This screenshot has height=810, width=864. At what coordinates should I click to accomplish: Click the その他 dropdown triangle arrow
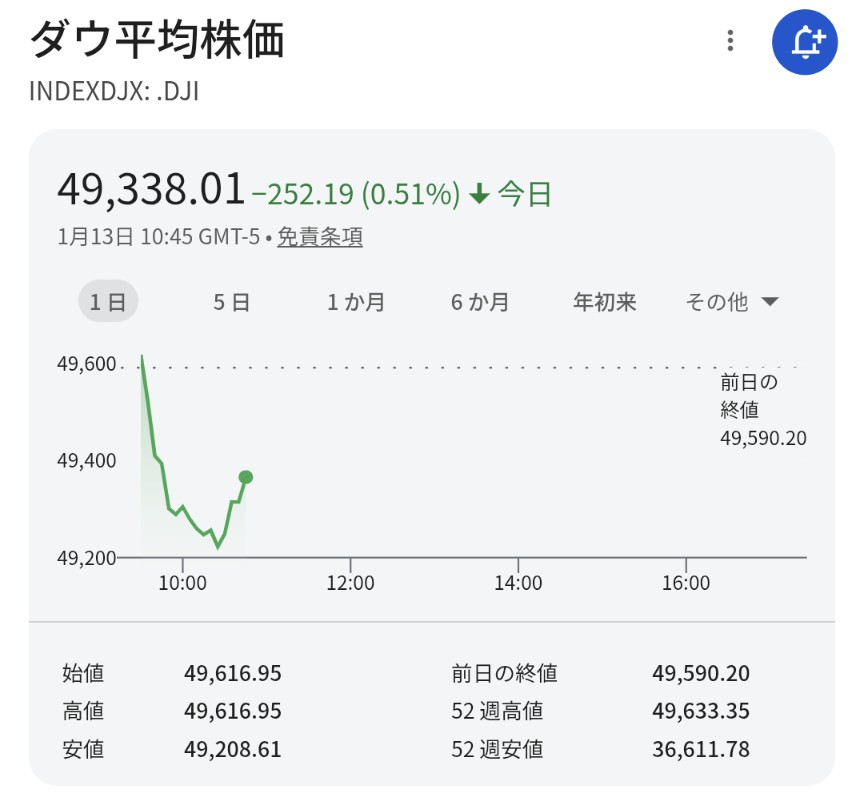[x=769, y=302]
